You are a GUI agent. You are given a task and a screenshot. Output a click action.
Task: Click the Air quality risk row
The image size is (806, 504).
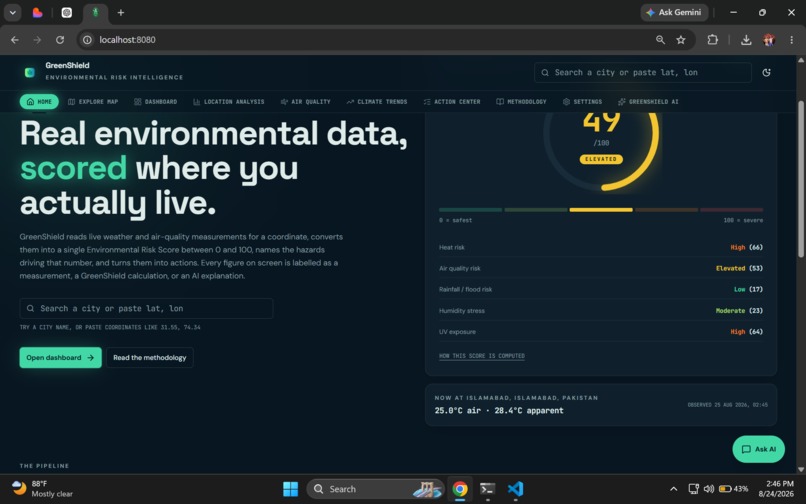601,268
